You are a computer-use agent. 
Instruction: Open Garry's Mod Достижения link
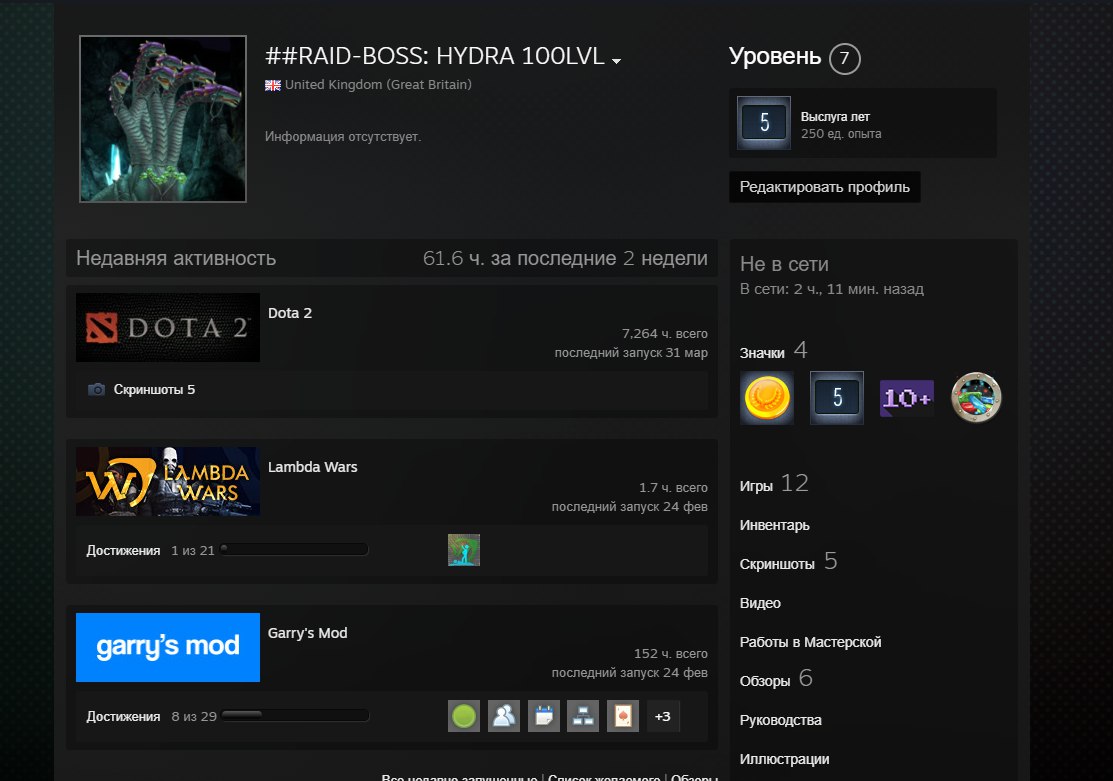point(124,716)
